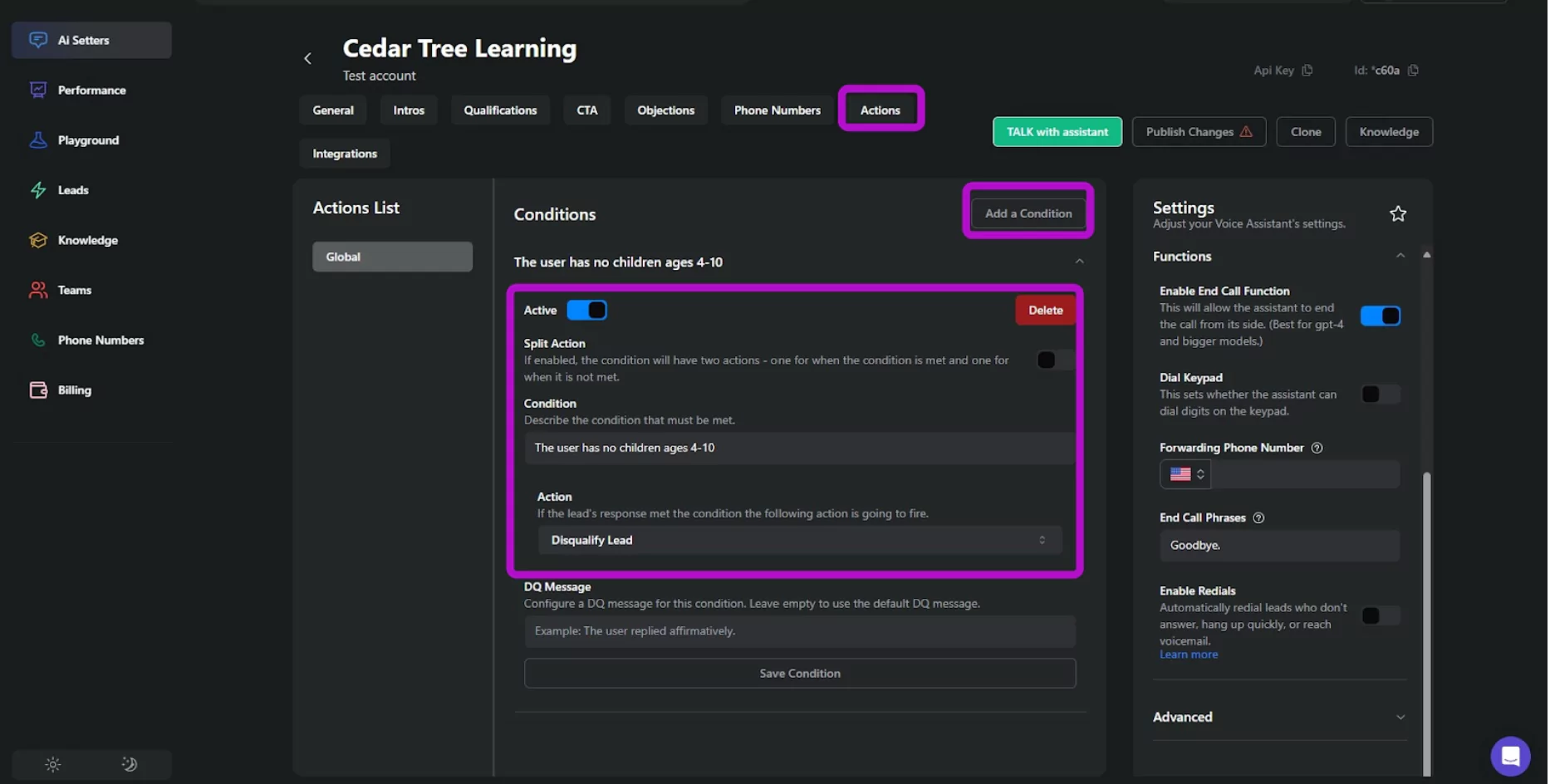Click the Settings panel scrollbar
The width and height of the screenshot is (1550, 784).
[1427, 623]
